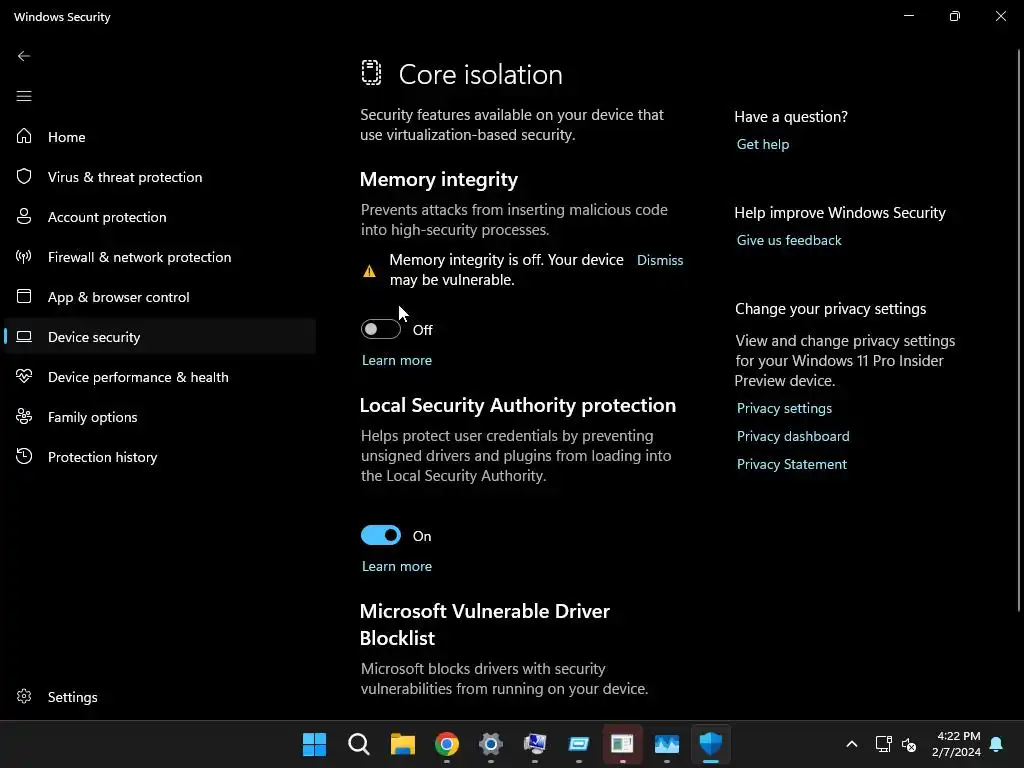Screen dimensions: 1024x768
Task: View Protection history
Action: pyautogui.click(x=160, y=456)
